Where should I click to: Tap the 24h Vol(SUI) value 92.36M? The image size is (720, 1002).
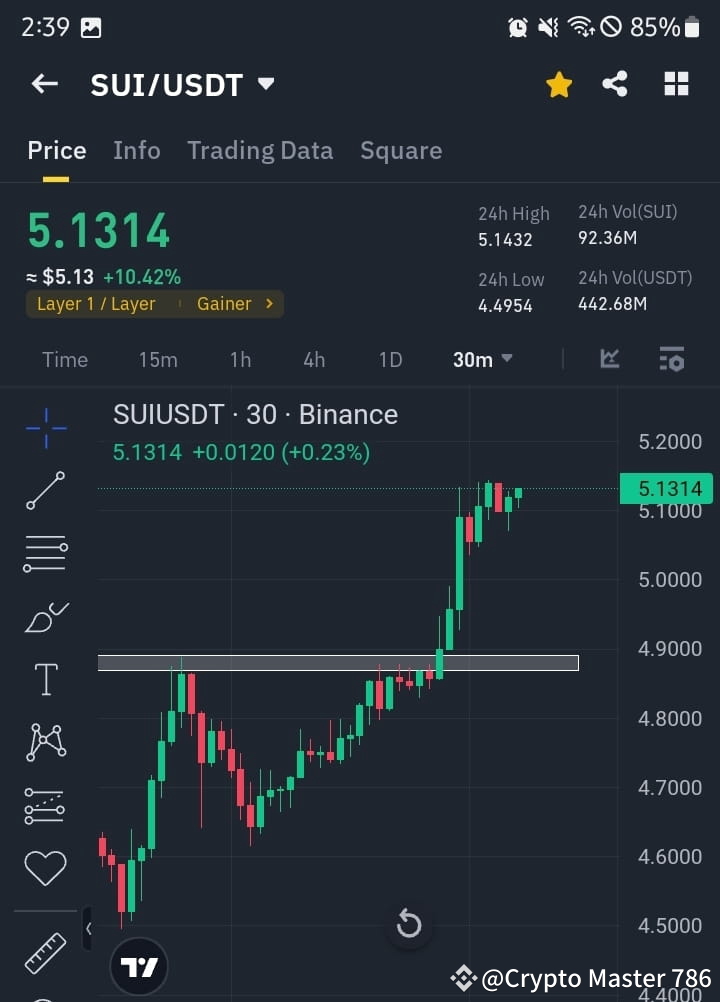click(608, 238)
